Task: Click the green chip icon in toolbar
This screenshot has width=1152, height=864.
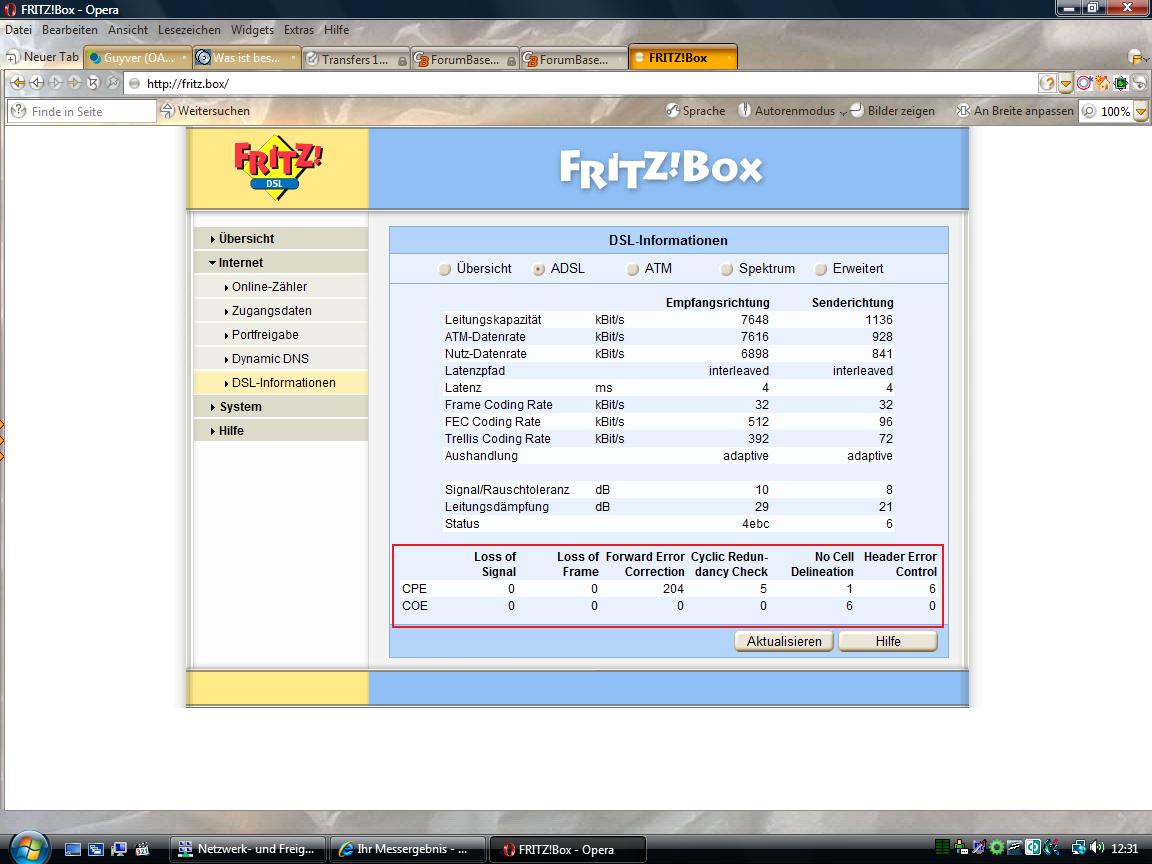Action: point(1120,83)
